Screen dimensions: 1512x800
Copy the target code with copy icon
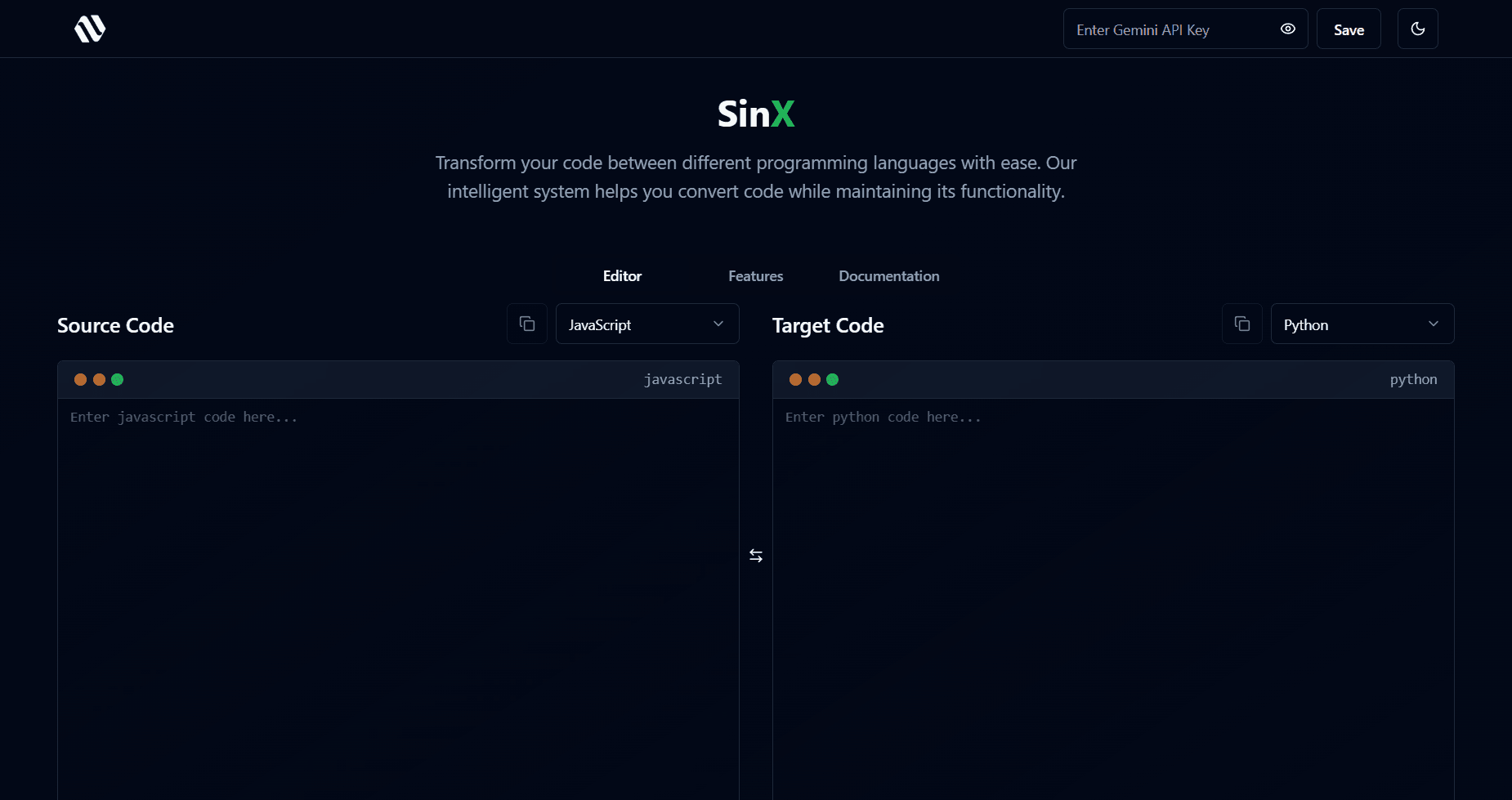click(1242, 324)
